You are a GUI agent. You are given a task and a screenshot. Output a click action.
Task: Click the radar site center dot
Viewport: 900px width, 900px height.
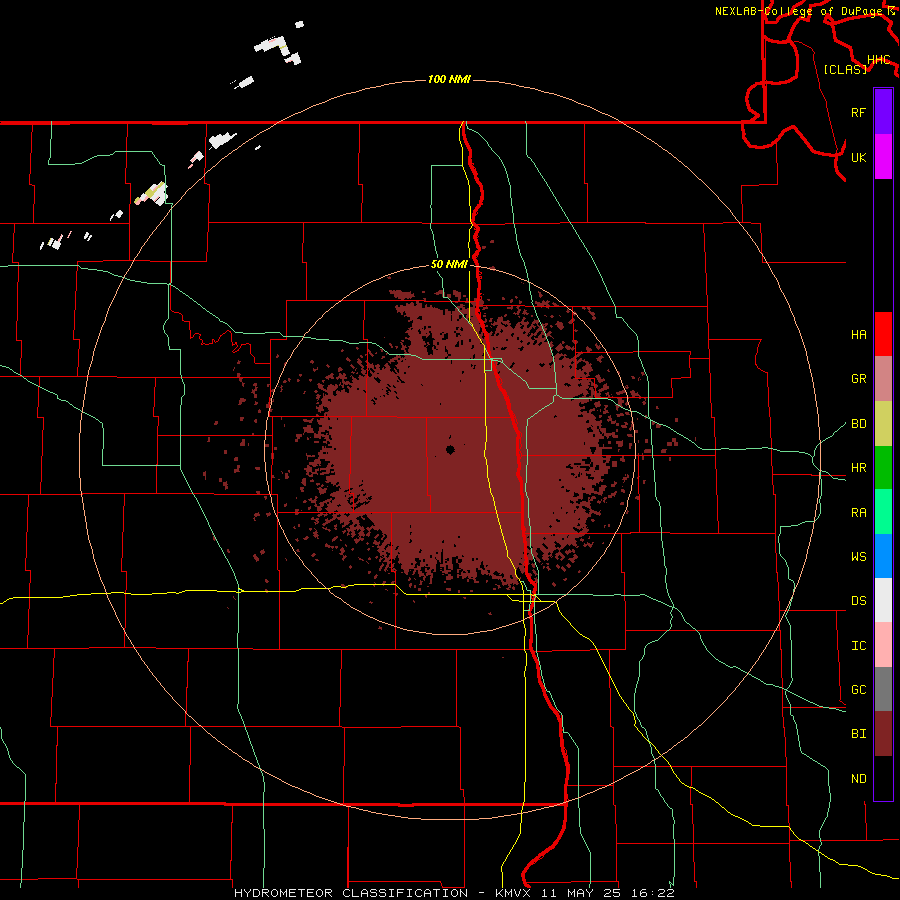(450, 450)
